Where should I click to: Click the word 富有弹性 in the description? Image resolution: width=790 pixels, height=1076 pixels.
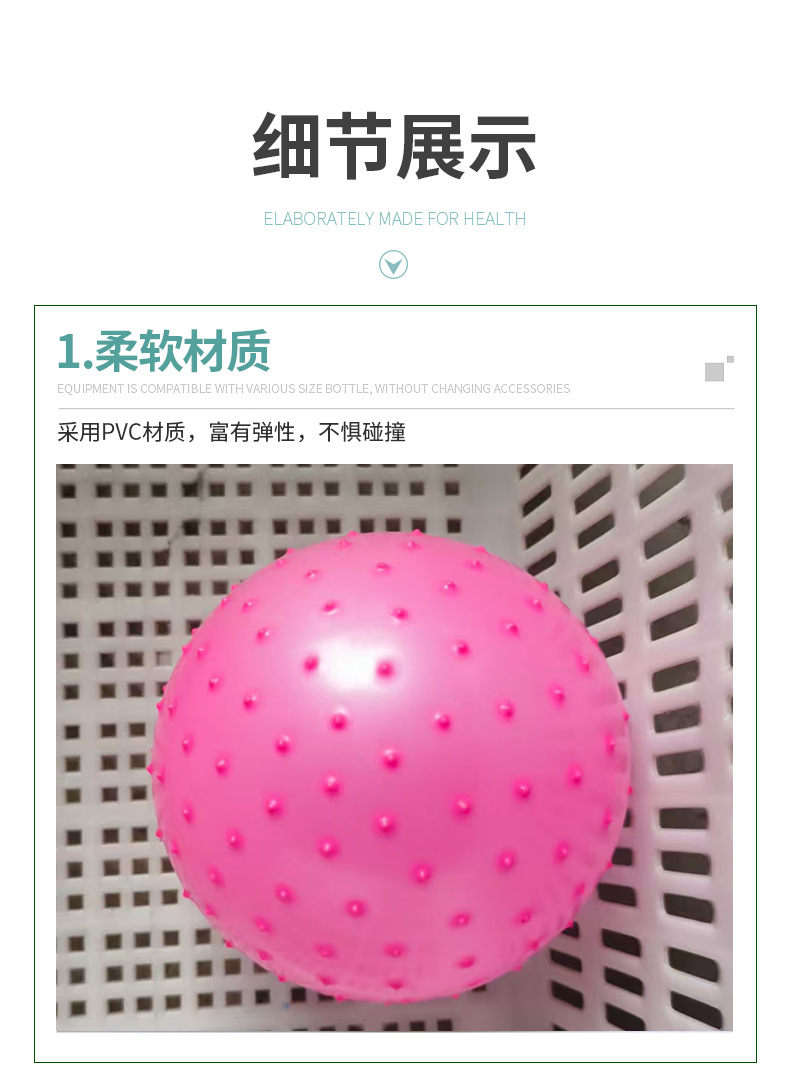coord(252,432)
